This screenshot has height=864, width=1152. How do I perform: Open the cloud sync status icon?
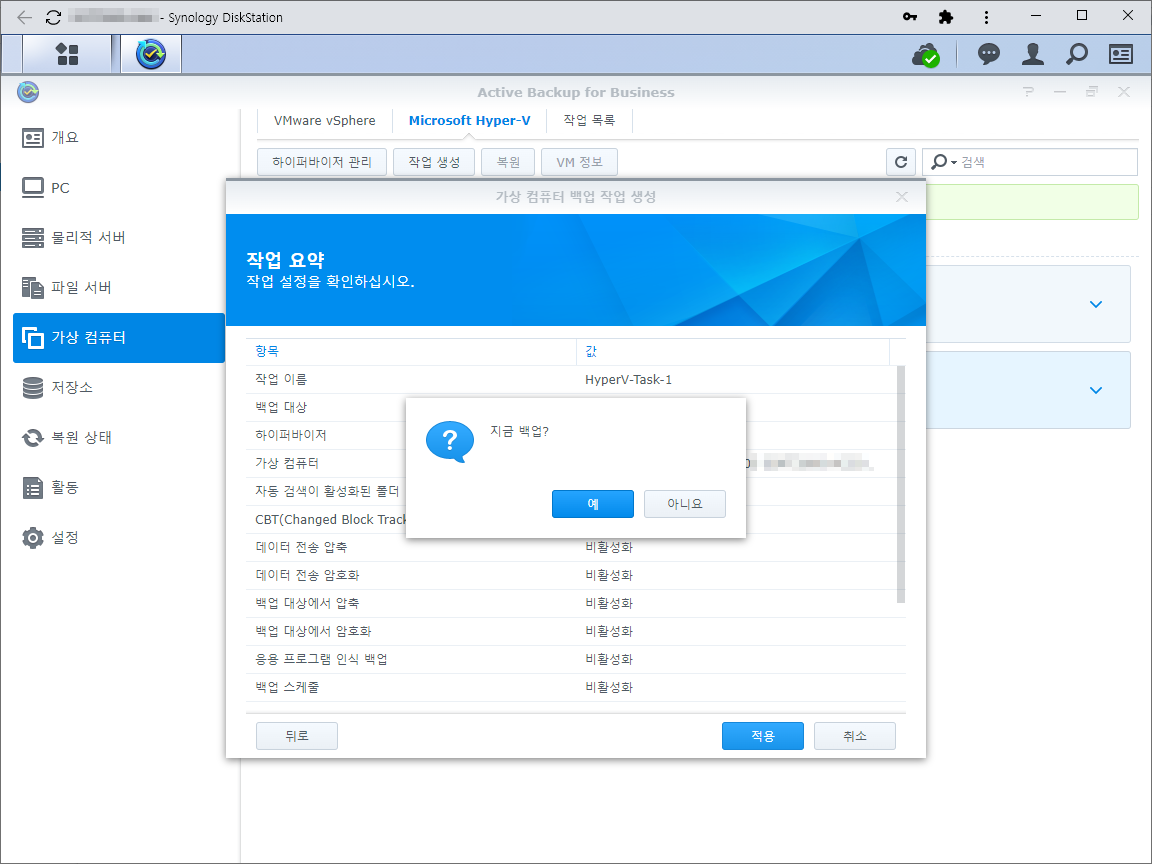pyautogui.click(x=926, y=54)
